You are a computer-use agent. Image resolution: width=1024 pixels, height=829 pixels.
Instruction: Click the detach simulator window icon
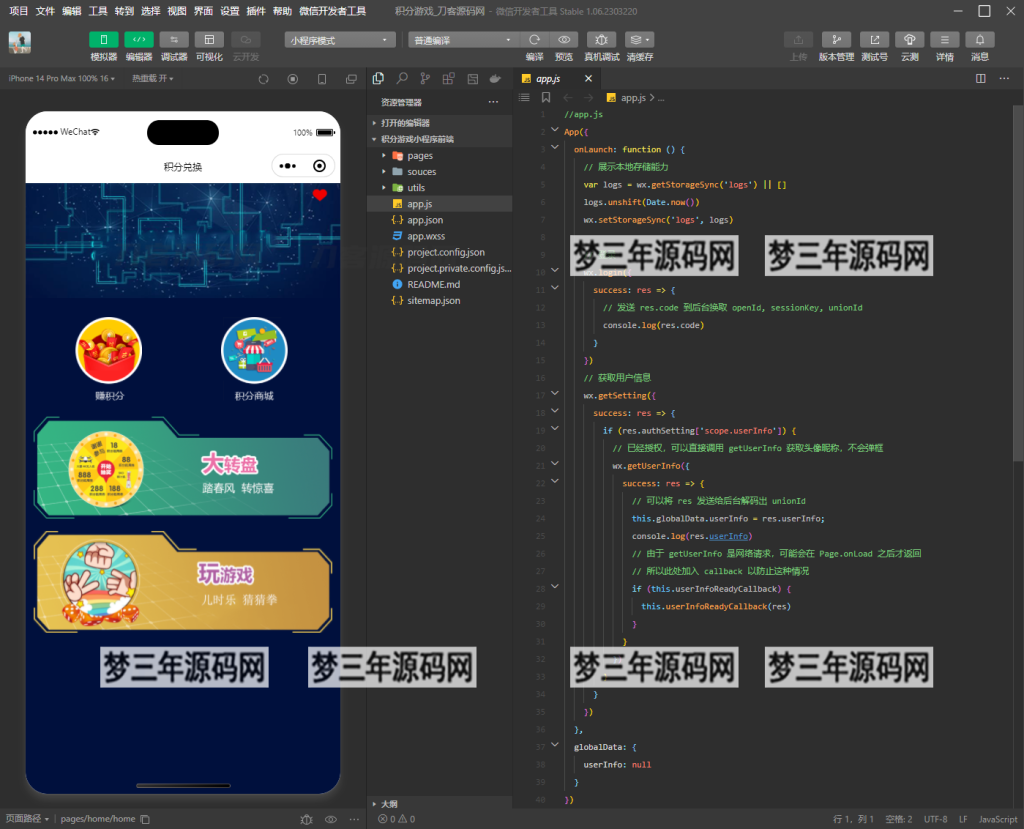(351, 79)
